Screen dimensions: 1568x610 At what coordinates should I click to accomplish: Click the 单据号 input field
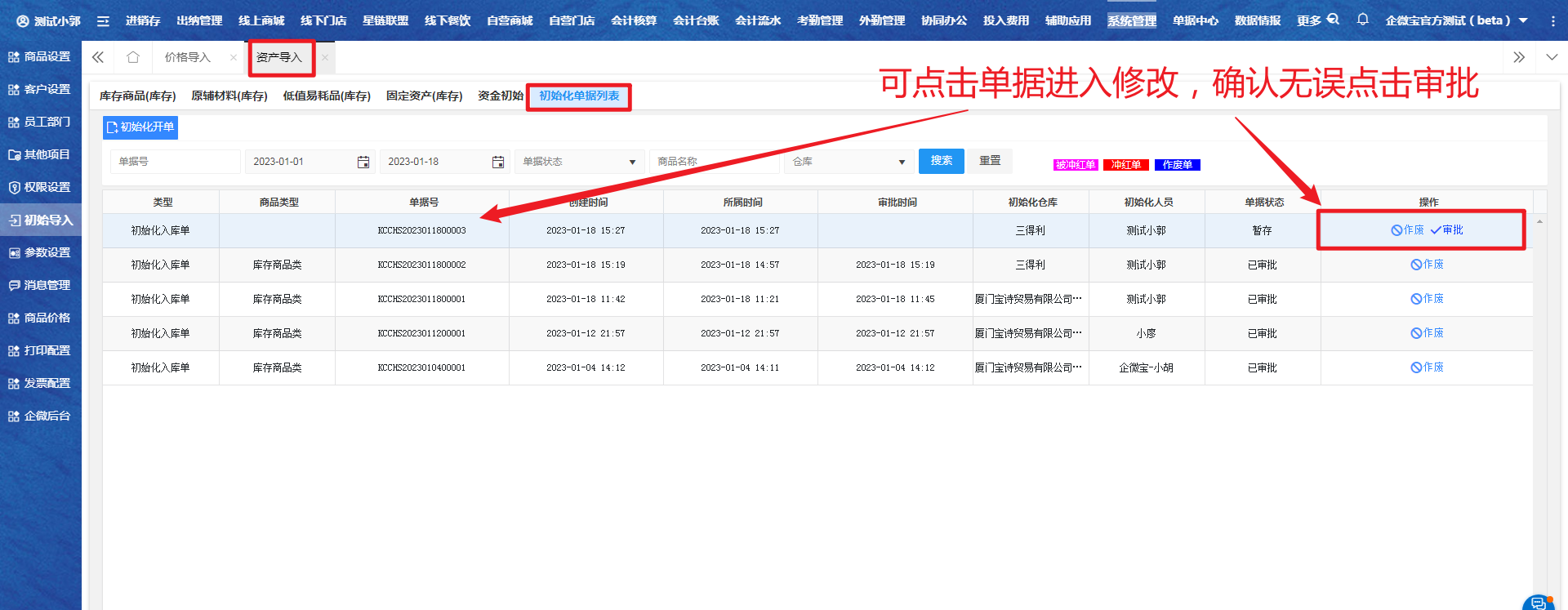point(175,162)
